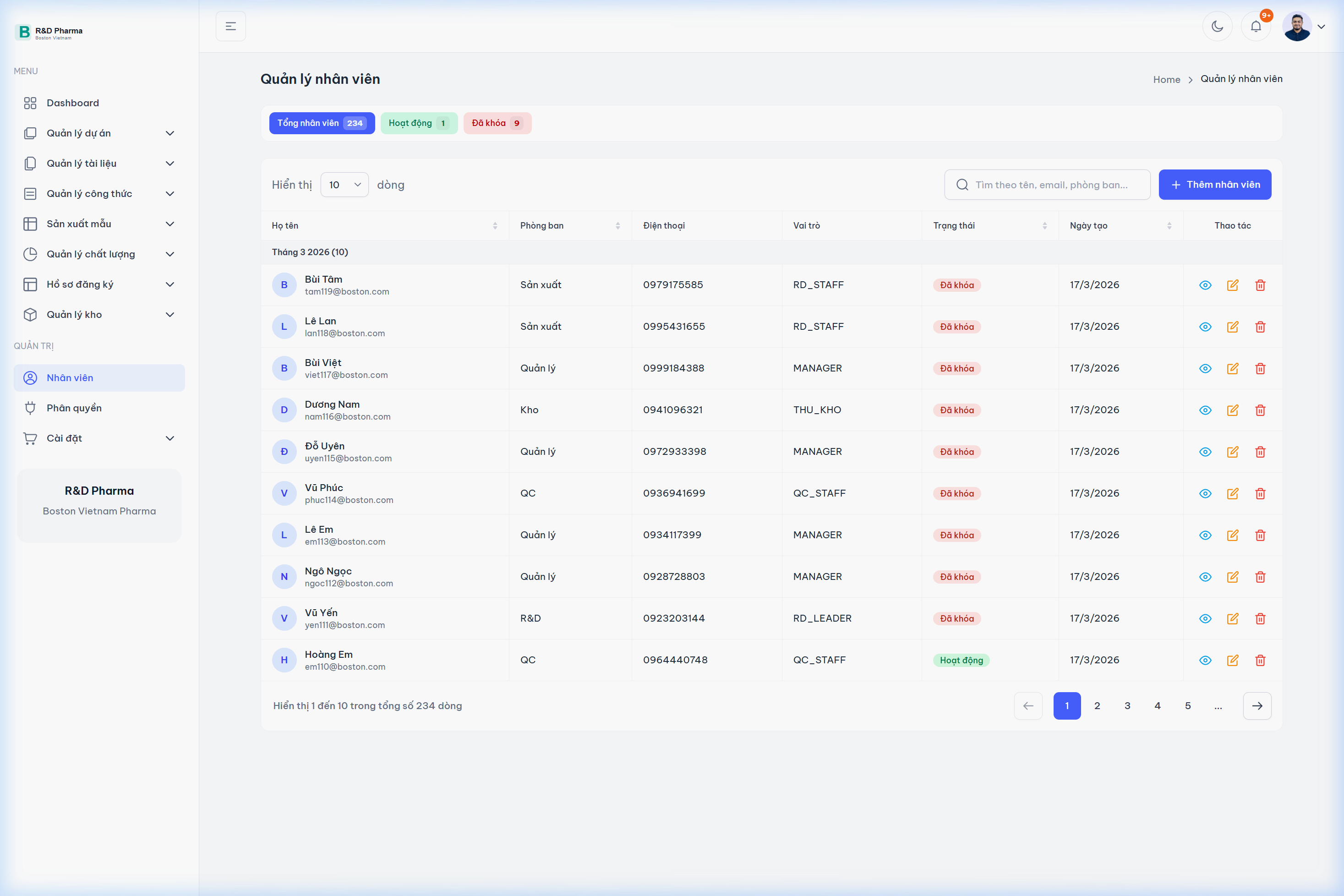The width and height of the screenshot is (1344, 896).
Task: Click the Thêm nhân viên button
Action: click(x=1215, y=184)
